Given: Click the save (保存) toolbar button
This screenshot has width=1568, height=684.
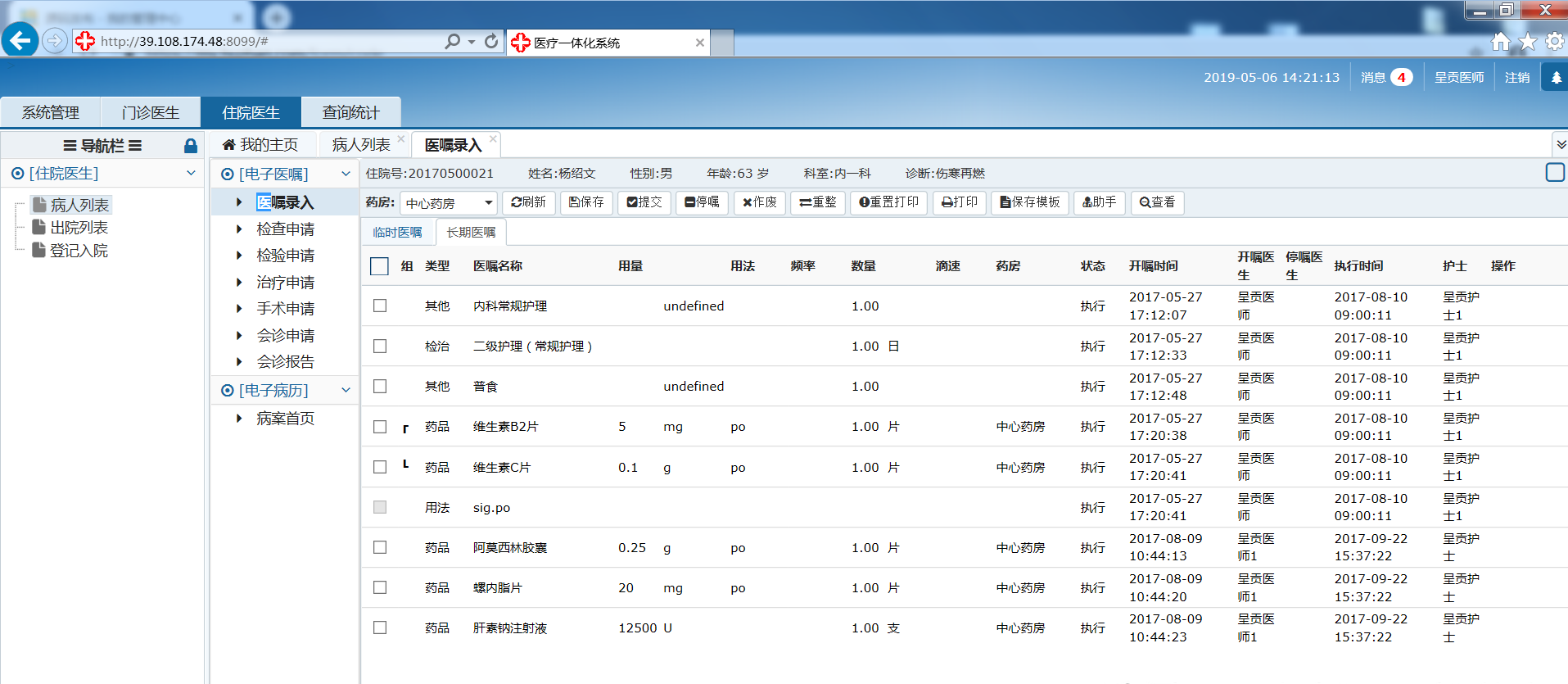Looking at the screenshot, I should pos(586,202).
